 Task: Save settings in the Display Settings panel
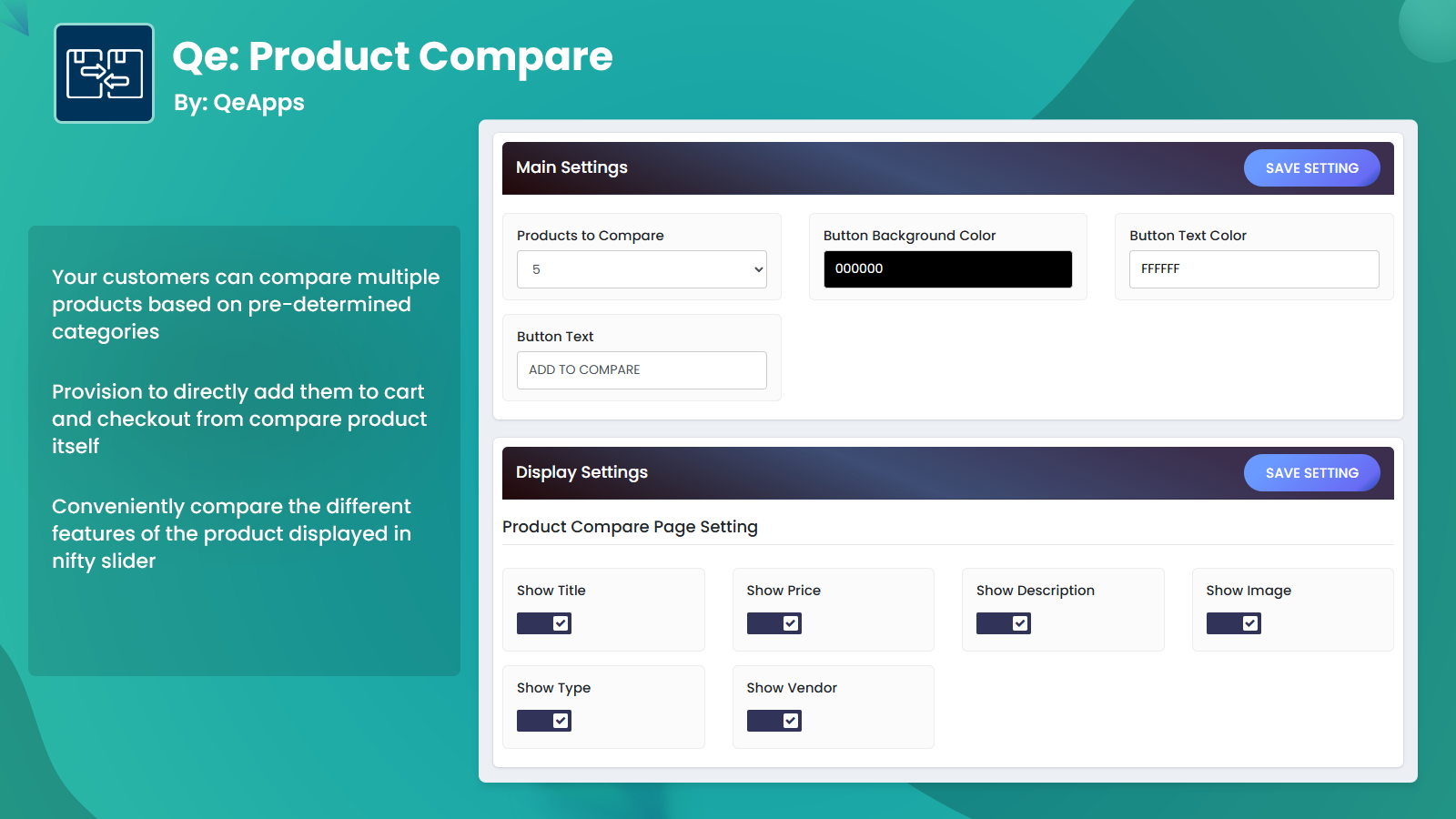click(x=1311, y=473)
